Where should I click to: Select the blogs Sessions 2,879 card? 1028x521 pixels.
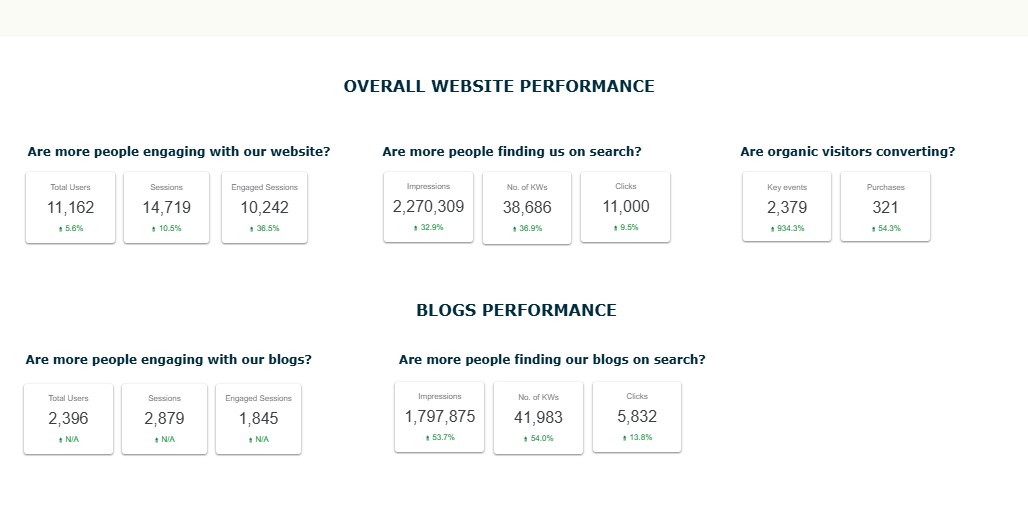point(165,419)
